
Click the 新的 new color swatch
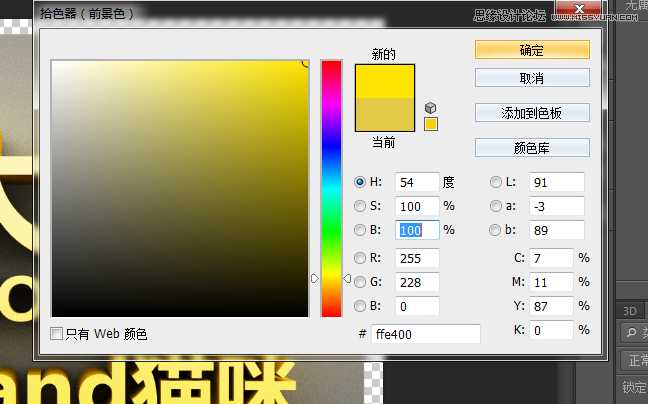click(384, 82)
